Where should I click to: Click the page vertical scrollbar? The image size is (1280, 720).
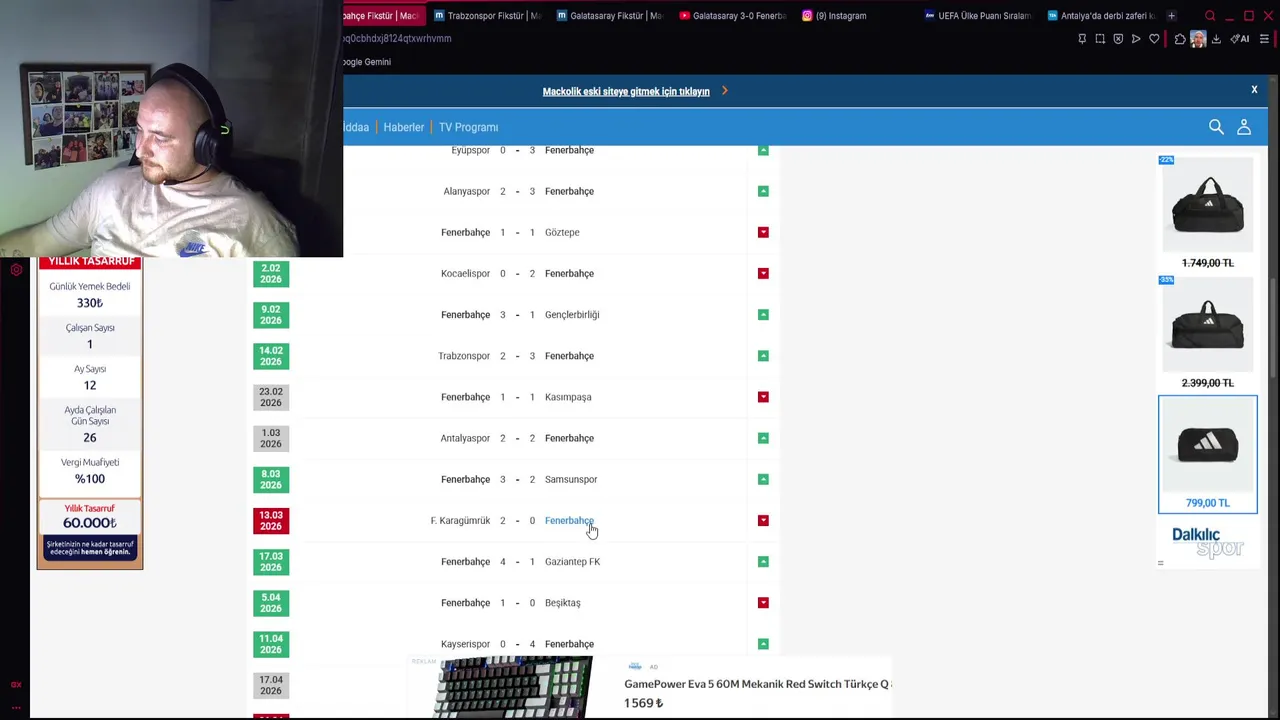coord(1273,330)
